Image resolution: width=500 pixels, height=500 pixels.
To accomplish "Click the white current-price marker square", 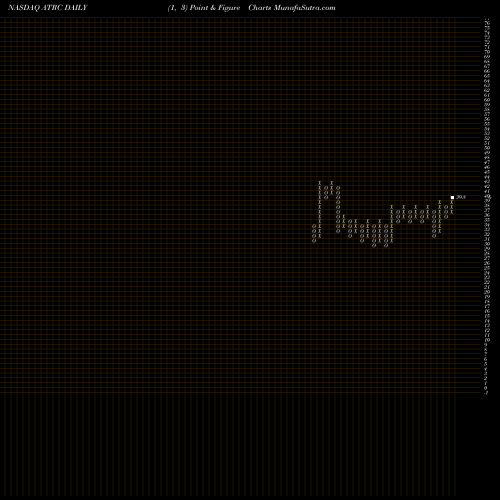I will tap(452, 197).
